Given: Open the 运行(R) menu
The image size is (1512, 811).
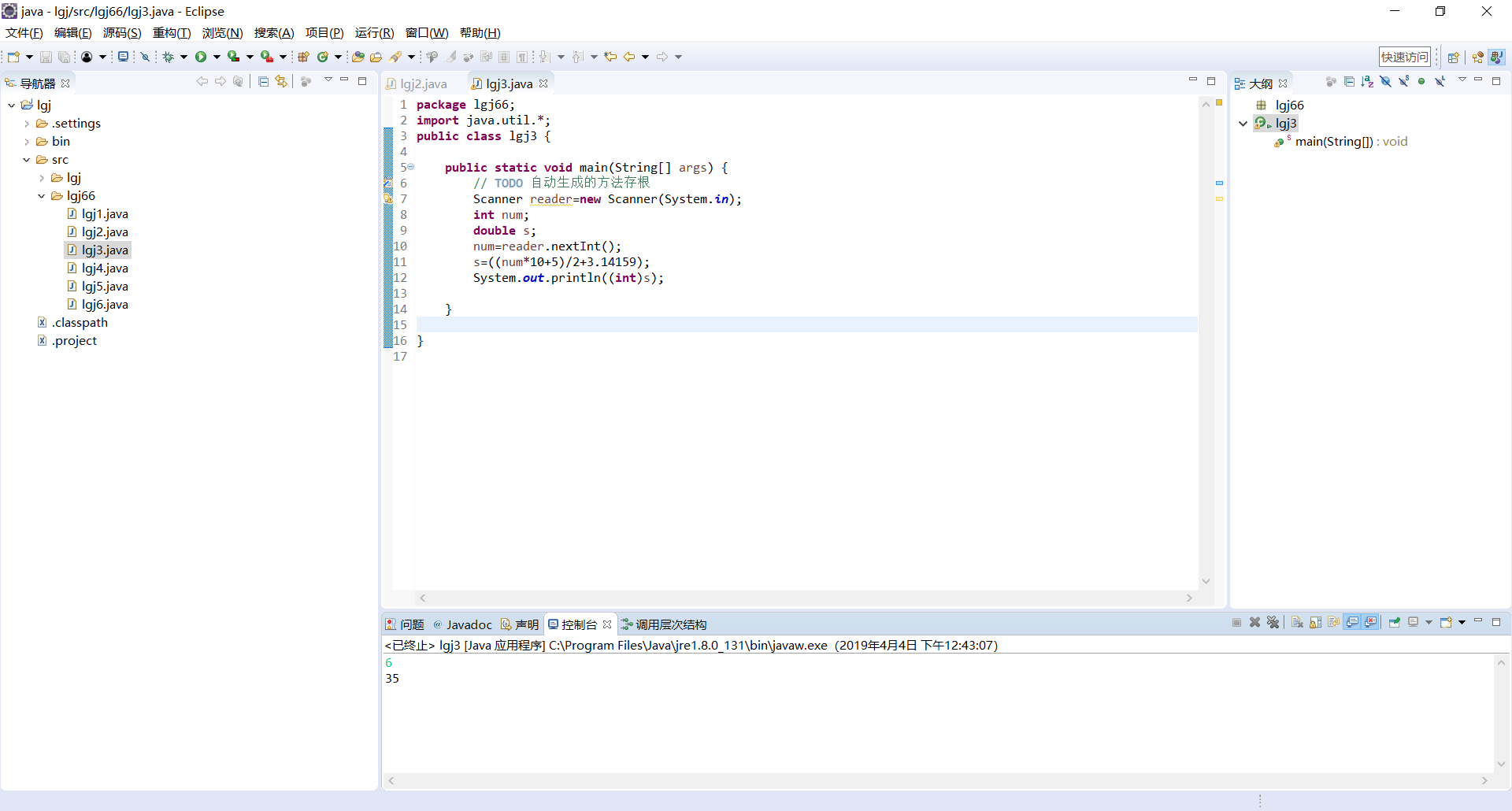Looking at the screenshot, I should tap(374, 33).
